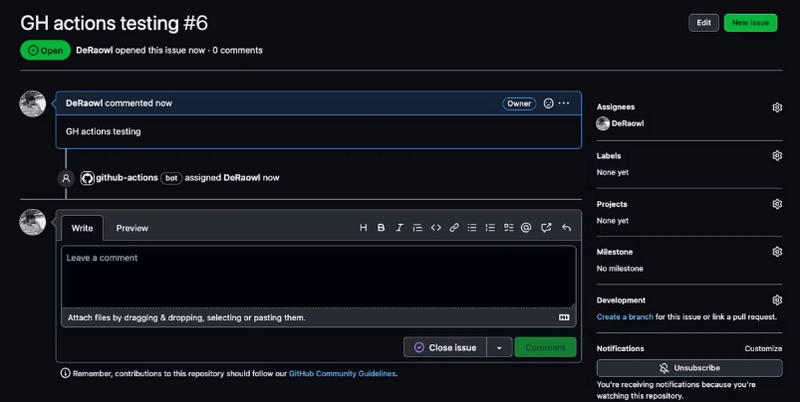Open the Assignees gear settings
Viewport: 800px width, 402px height.
[x=777, y=107]
